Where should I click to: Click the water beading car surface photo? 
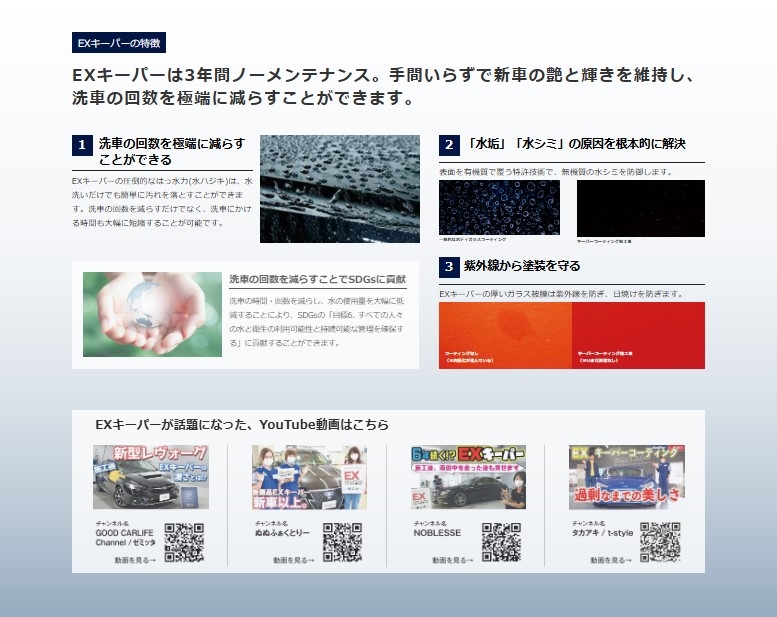click(340, 189)
